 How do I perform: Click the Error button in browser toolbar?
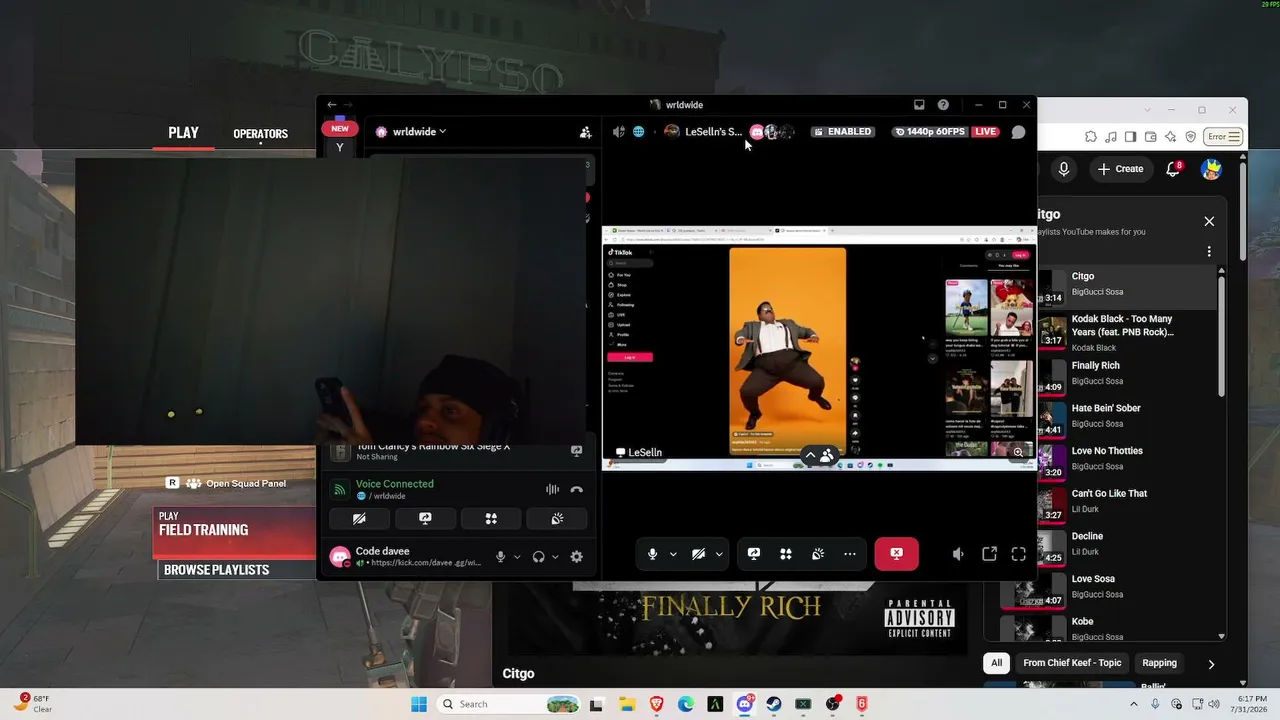point(1224,137)
